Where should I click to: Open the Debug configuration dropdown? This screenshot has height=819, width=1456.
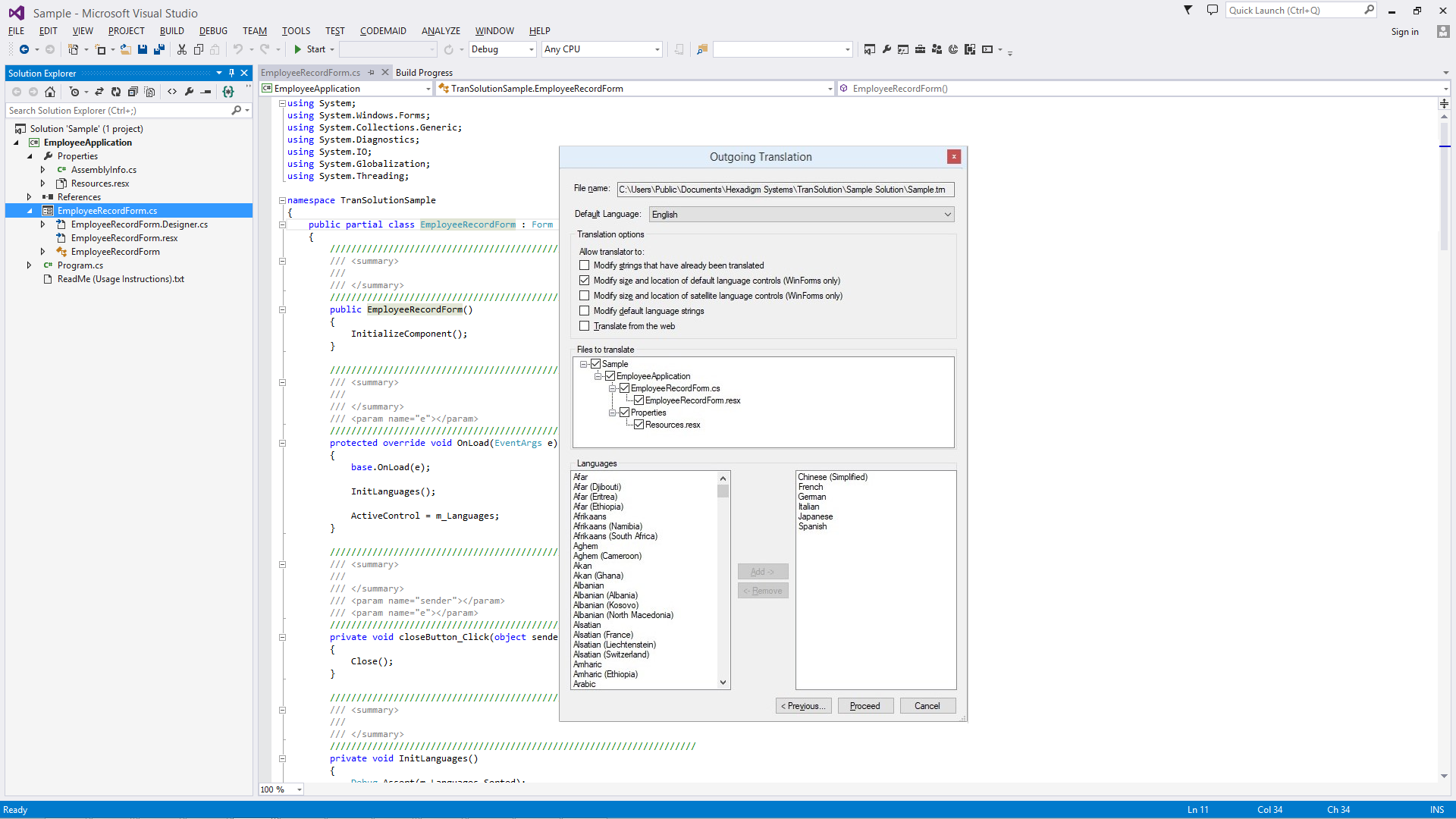(502, 49)
